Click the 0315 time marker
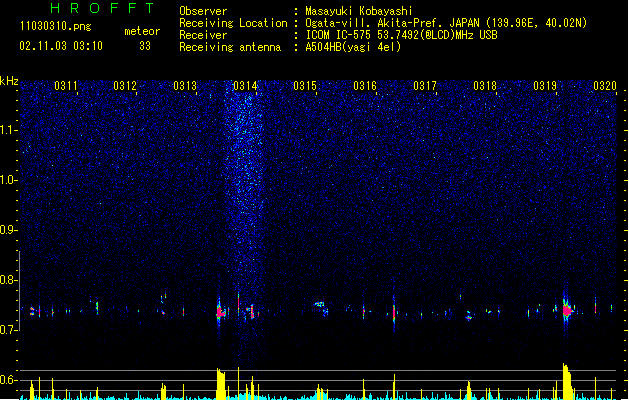The image size is (629, 400). click(305, 86)
